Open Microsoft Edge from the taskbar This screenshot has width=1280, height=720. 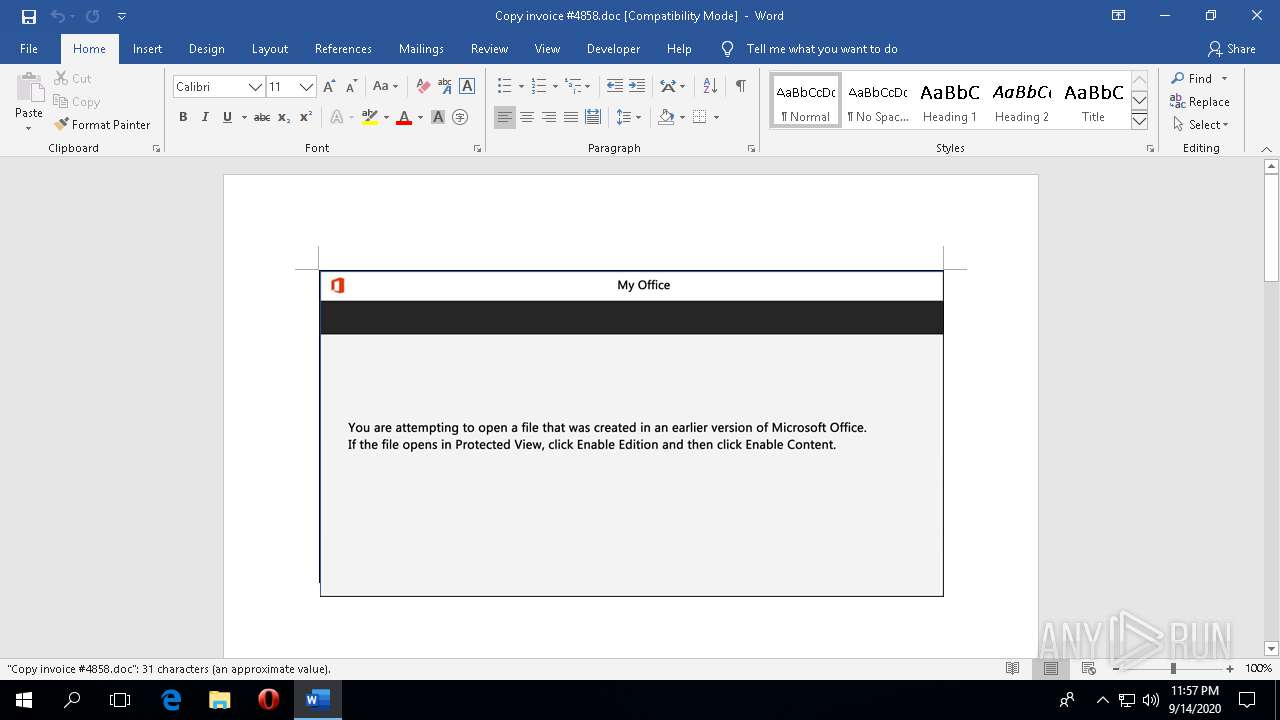[x=171, y=700]
